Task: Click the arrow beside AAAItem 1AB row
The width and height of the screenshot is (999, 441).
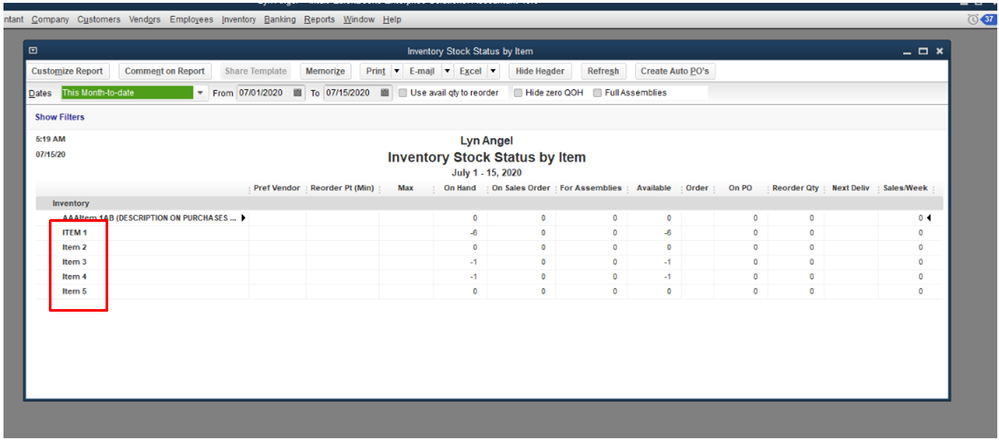Action: pyautogui.click(x=243, y=218)
